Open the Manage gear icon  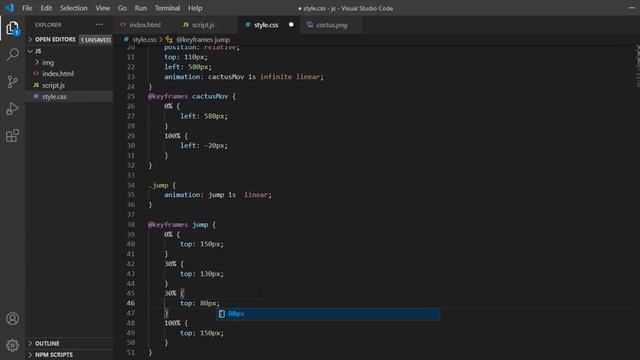[12, 345]
